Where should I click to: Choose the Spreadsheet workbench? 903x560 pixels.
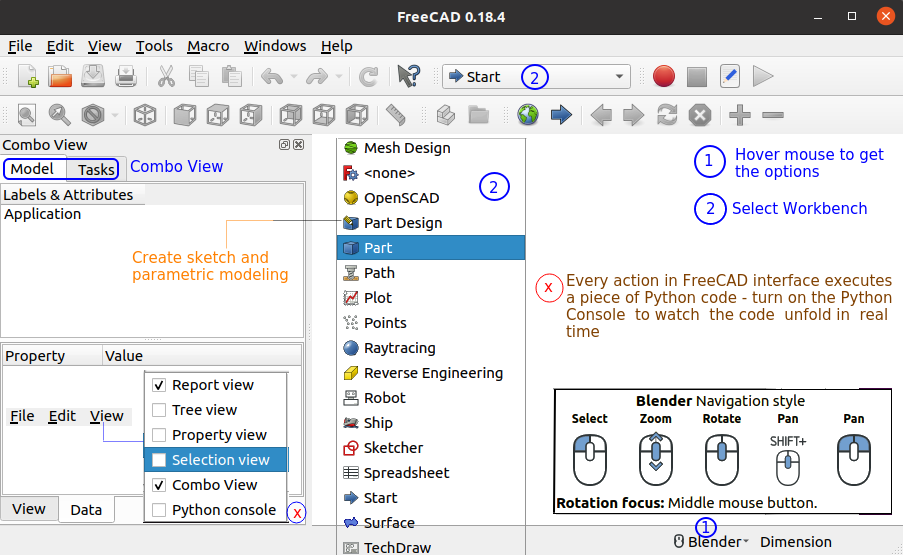point(431,472)
